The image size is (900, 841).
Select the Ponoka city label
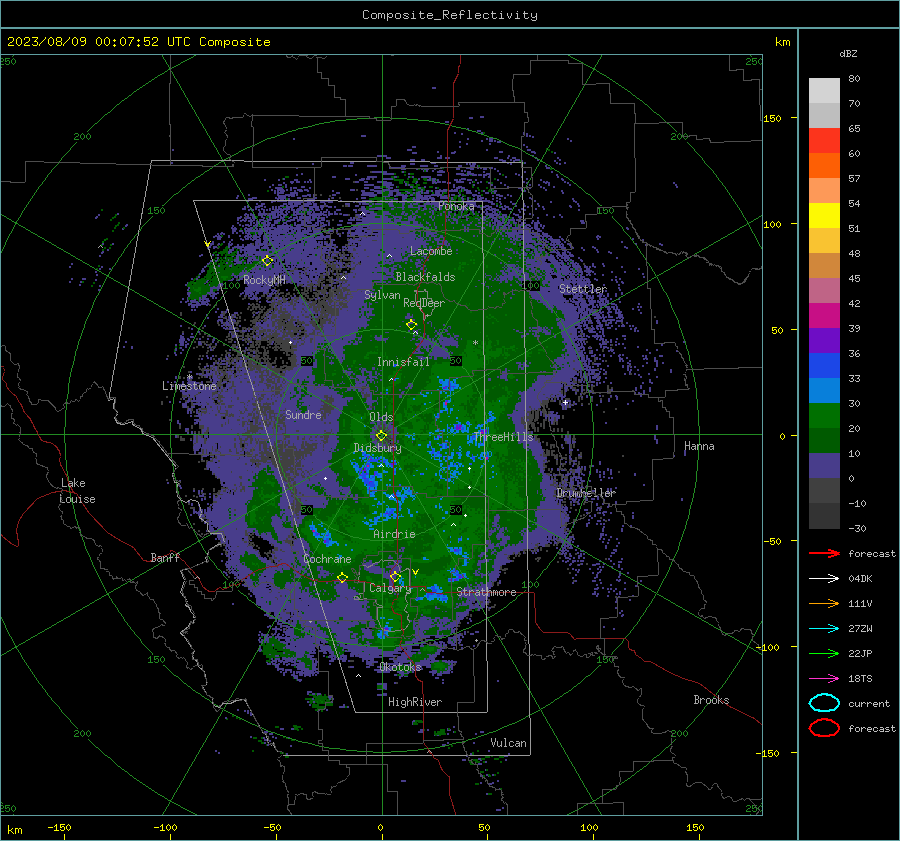pyautogui.click(x=456, y=206)
